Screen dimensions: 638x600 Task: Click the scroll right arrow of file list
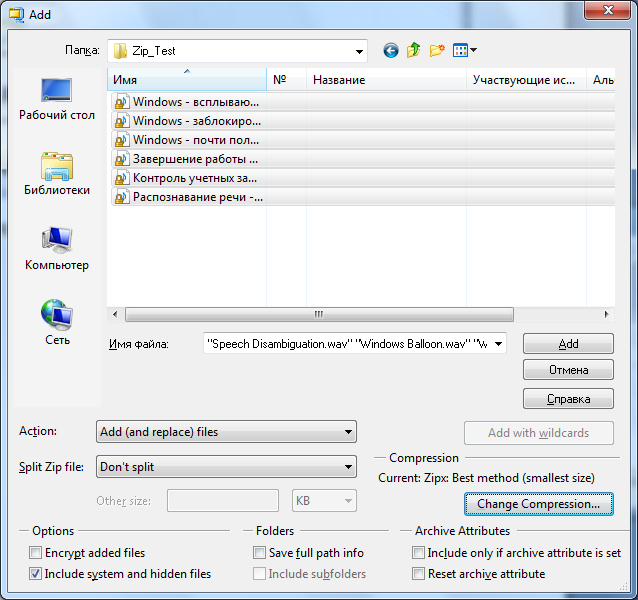point(606,314)
